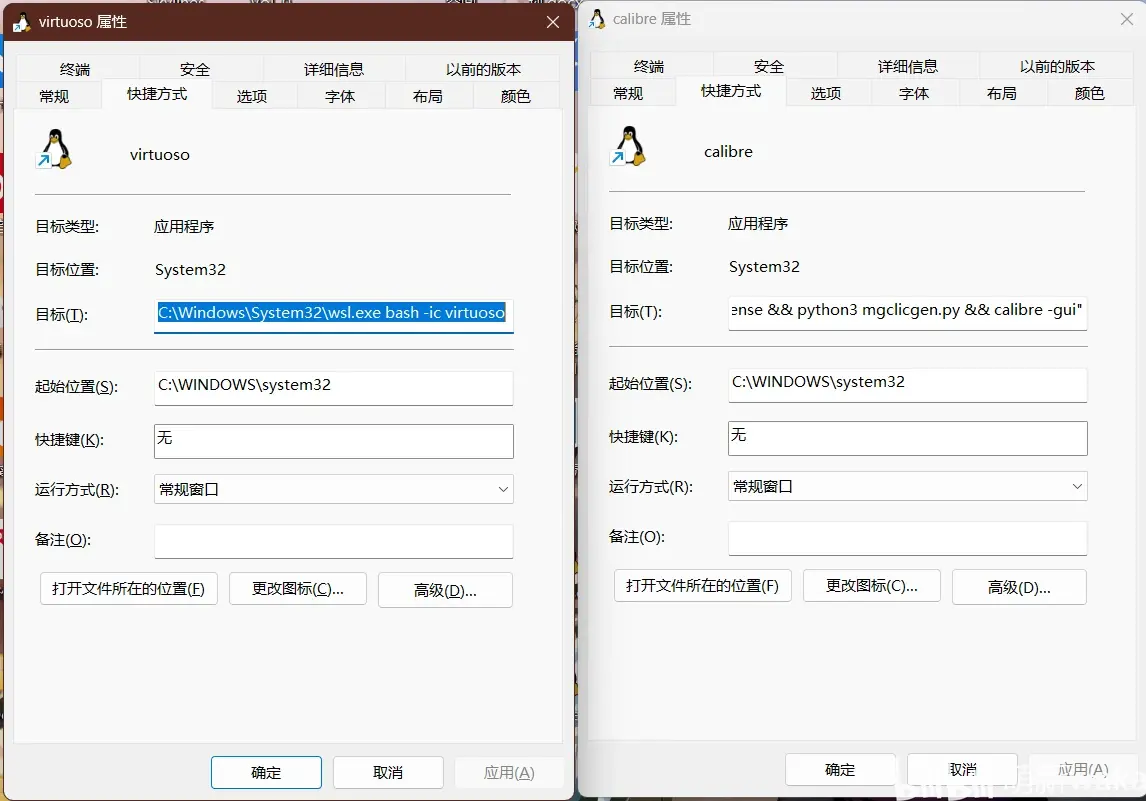Click 打开文件所在的位置 in calibre properties
Screen dimensions: 1146x801
coord(703,585)
